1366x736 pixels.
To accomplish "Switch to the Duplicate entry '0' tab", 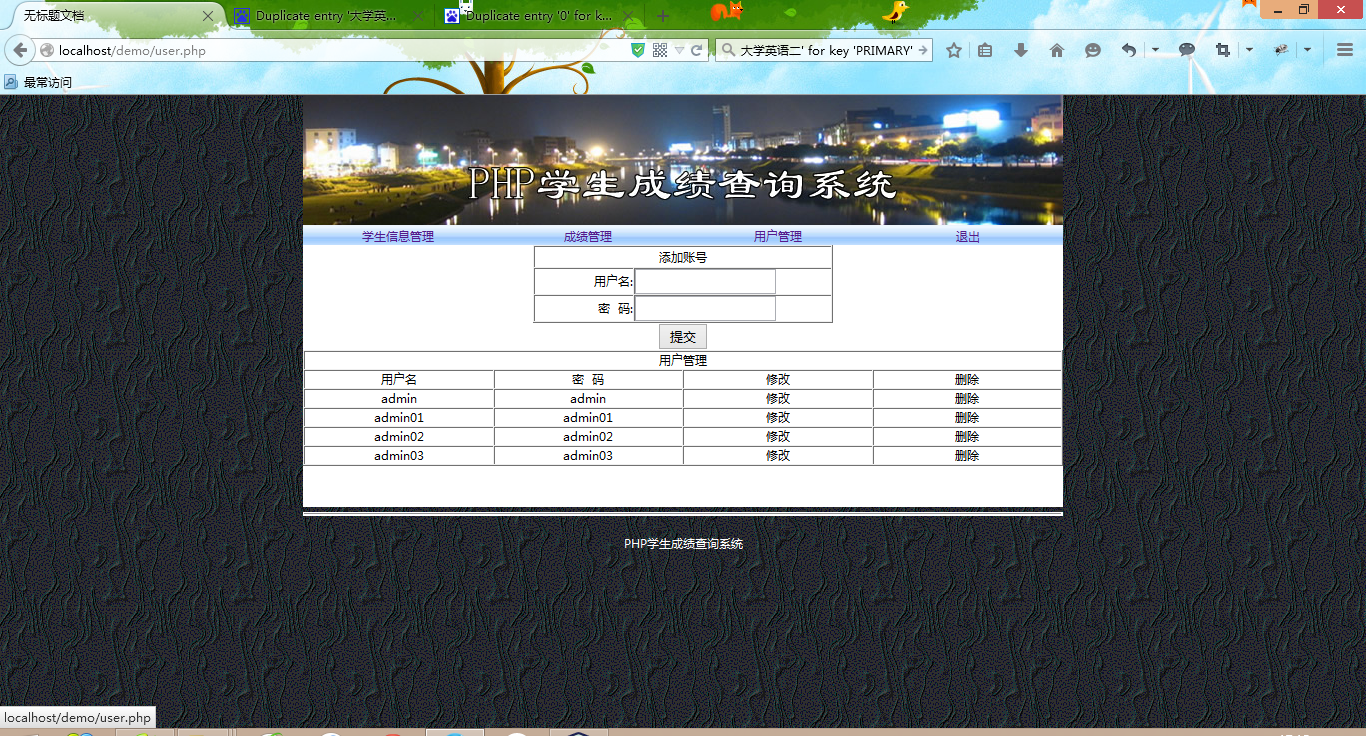I will coord(540,16).
